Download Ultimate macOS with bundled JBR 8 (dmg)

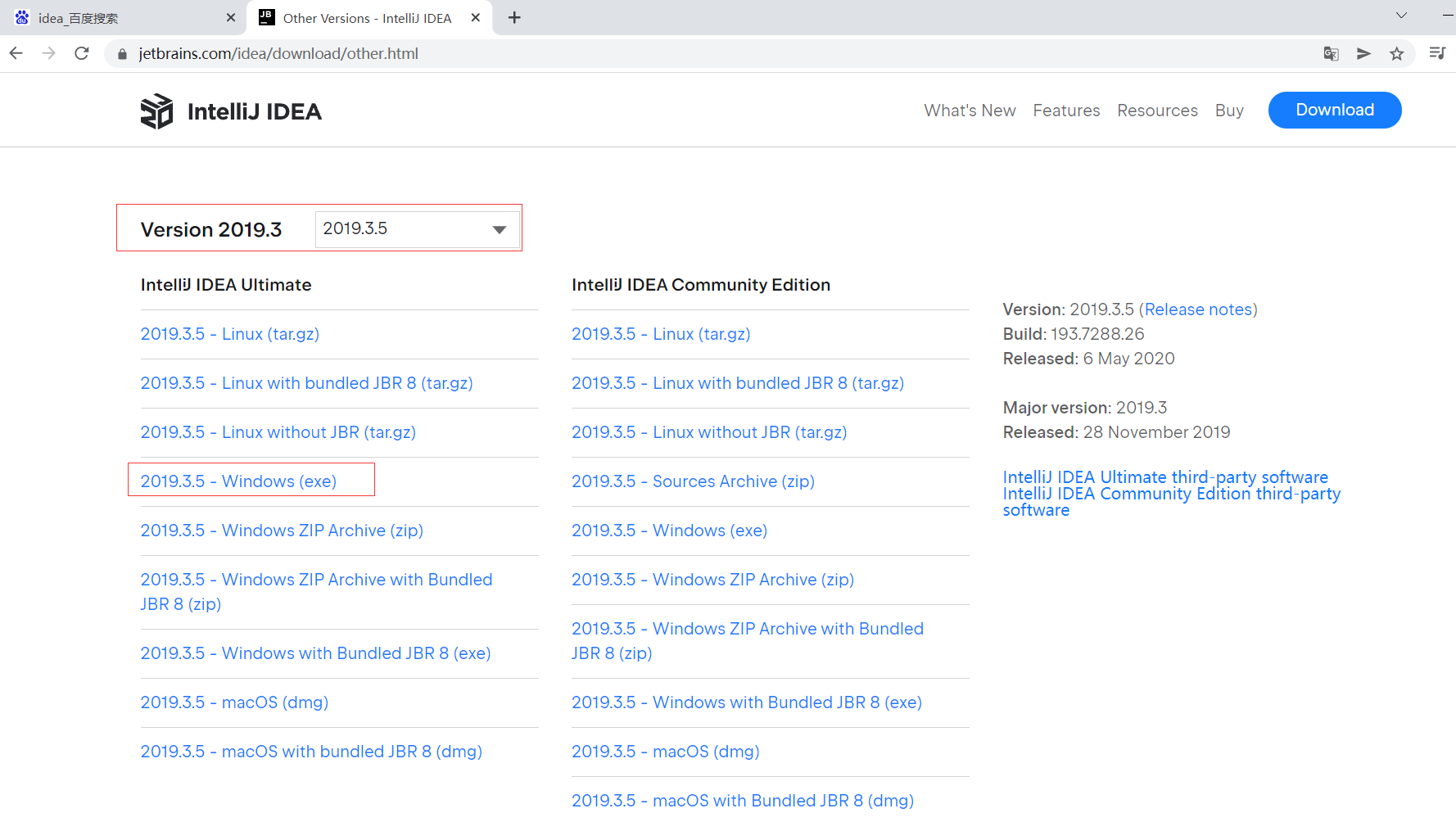click(311, 752)
